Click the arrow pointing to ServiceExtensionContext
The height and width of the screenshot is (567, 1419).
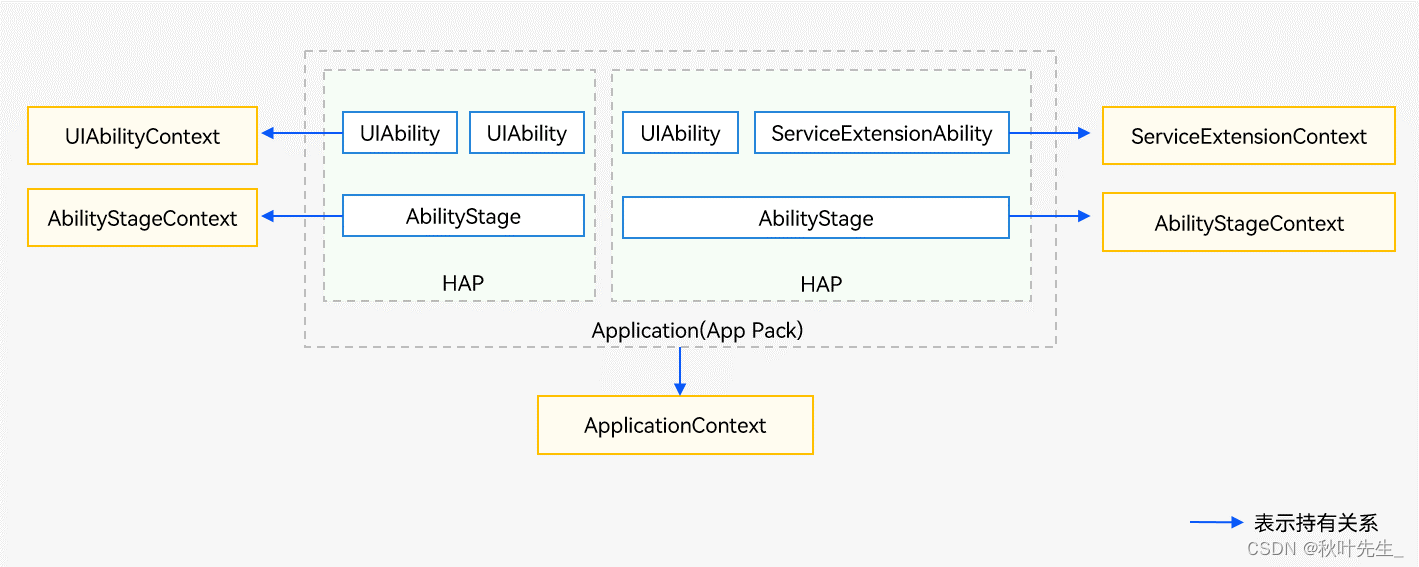1050,133
